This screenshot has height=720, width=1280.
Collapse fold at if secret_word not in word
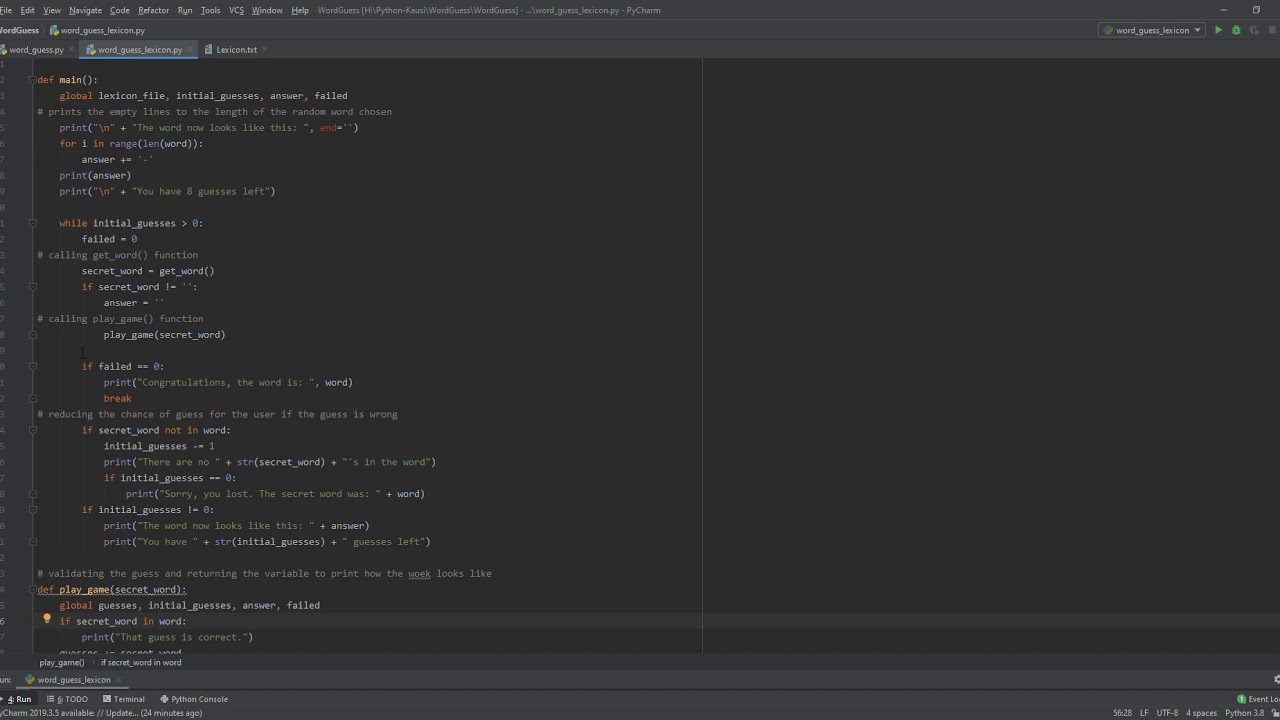(x=33, y=430)
